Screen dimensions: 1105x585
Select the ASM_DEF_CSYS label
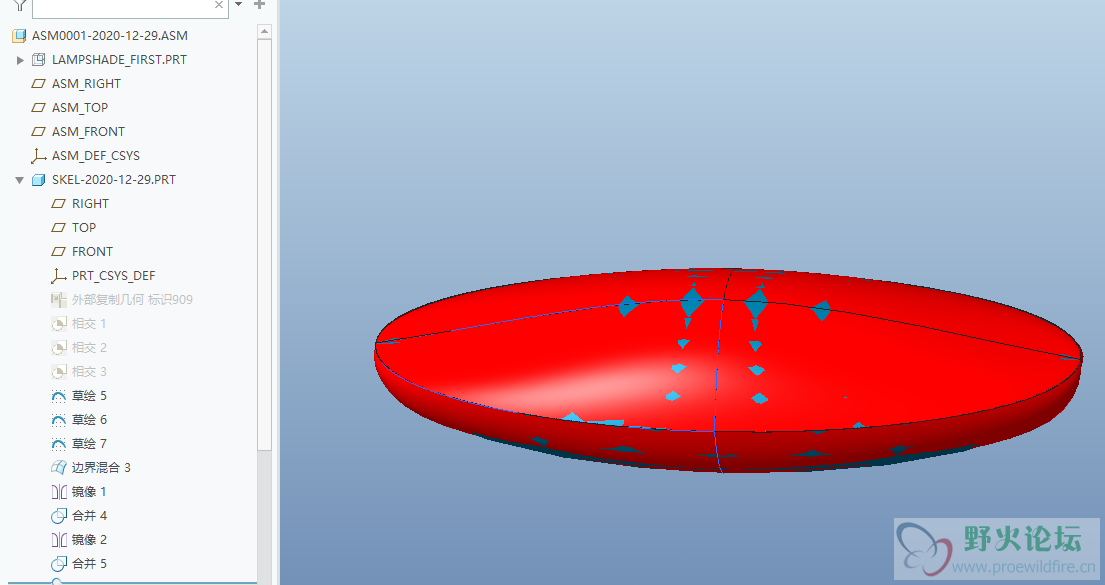pyautogui.click(x=96, y=156)
